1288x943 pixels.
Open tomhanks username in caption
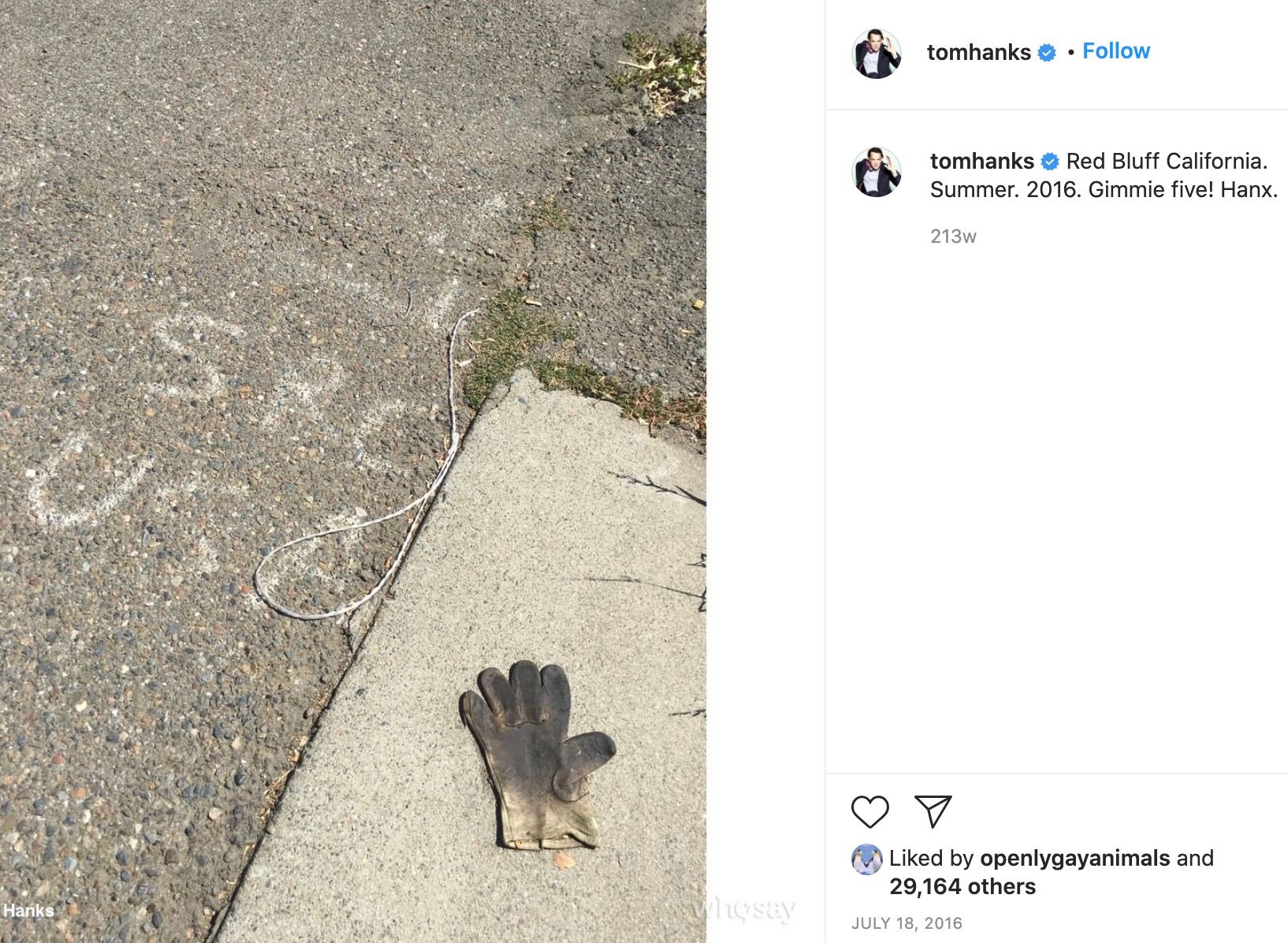pyautogui.click(x=982, y=161)
